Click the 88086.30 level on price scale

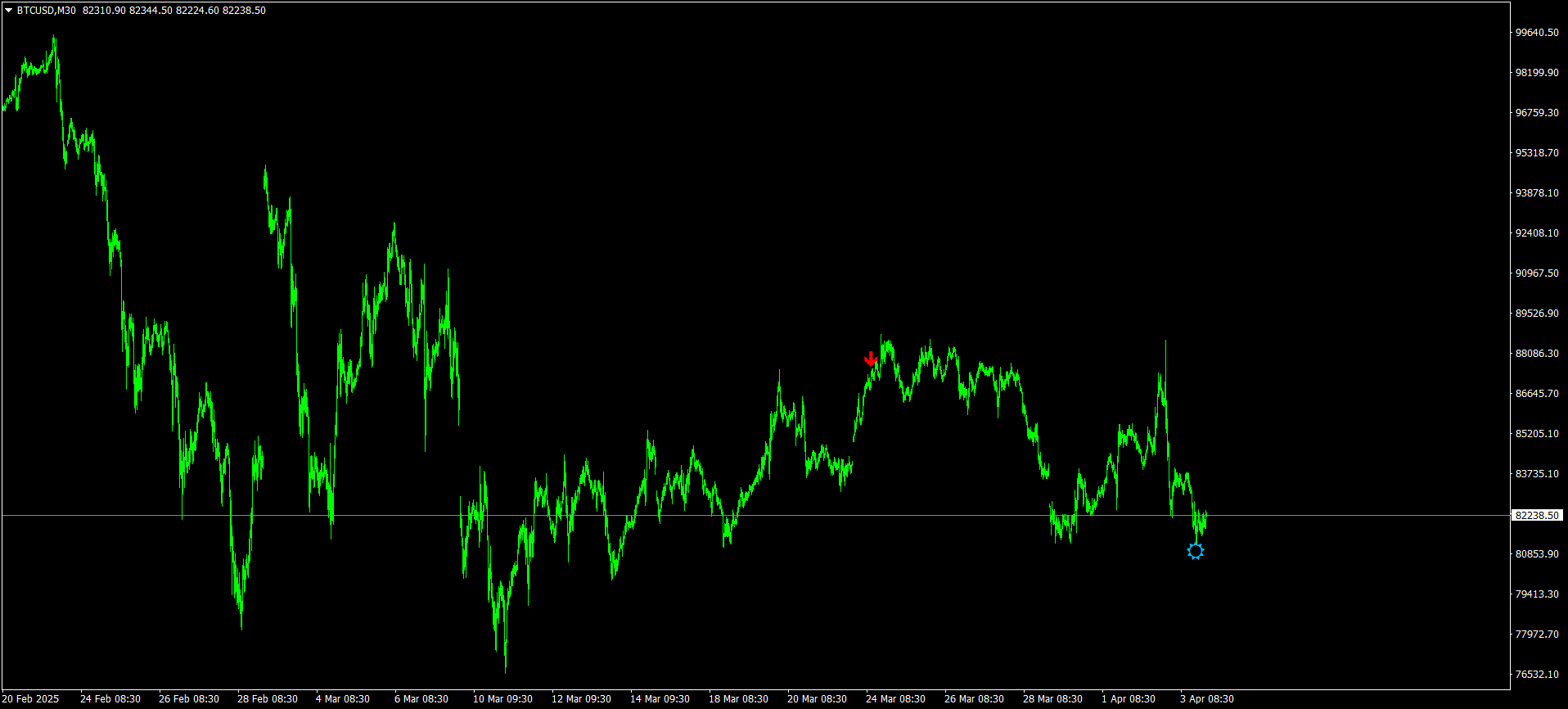(x=1537, y=354)
